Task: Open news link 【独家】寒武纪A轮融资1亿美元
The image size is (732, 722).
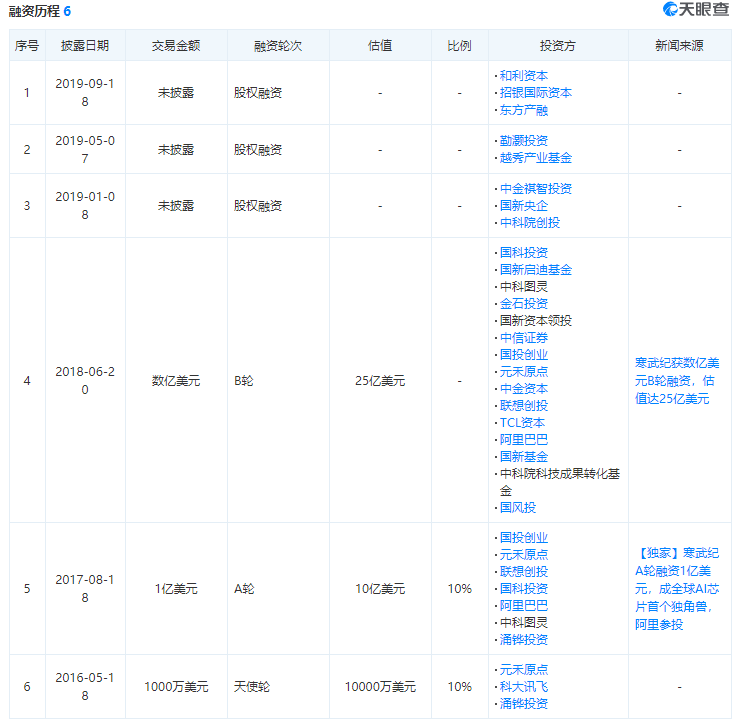Action: pyautogui.click(x=676, y=589)
